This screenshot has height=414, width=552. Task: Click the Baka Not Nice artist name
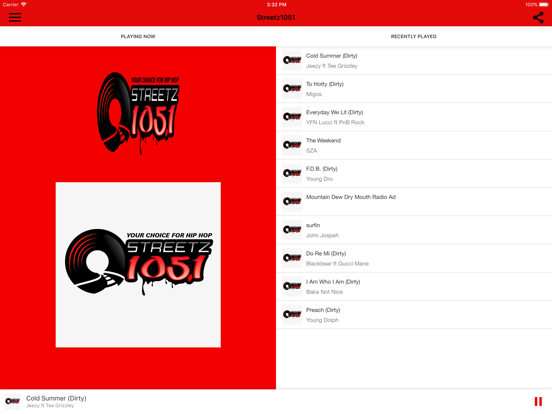[324, 292]
